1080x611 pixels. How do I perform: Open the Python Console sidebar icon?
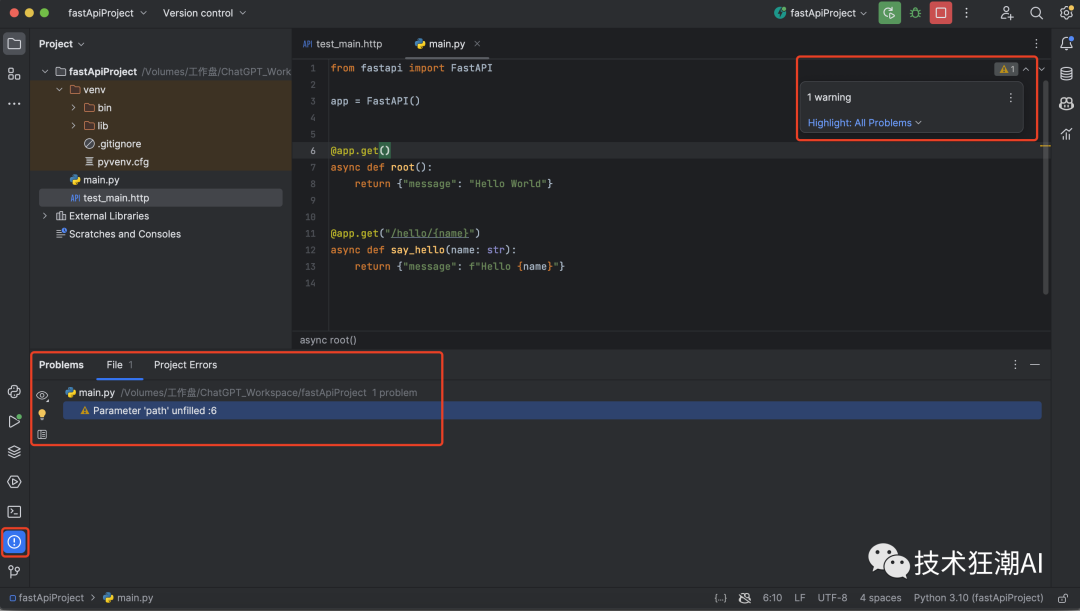tap(14, 392)
